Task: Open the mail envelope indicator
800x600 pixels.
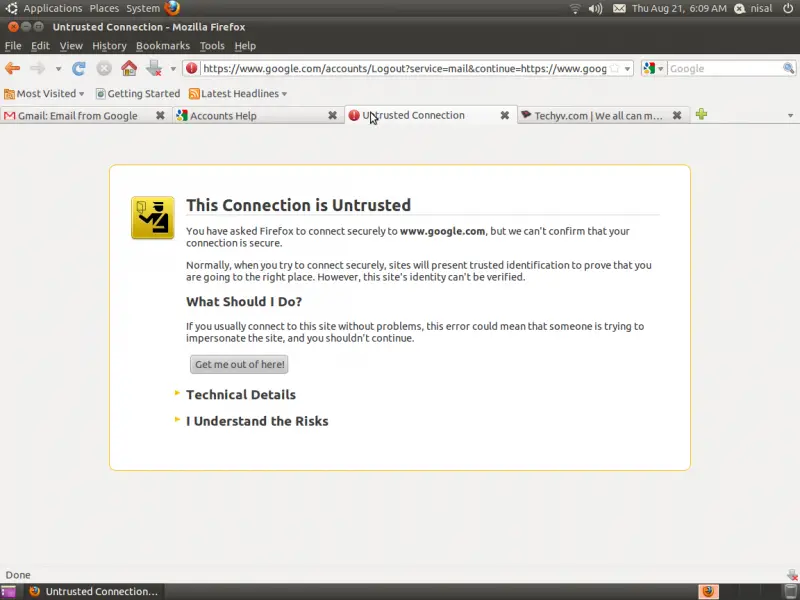Action: (x=619, y=8)
